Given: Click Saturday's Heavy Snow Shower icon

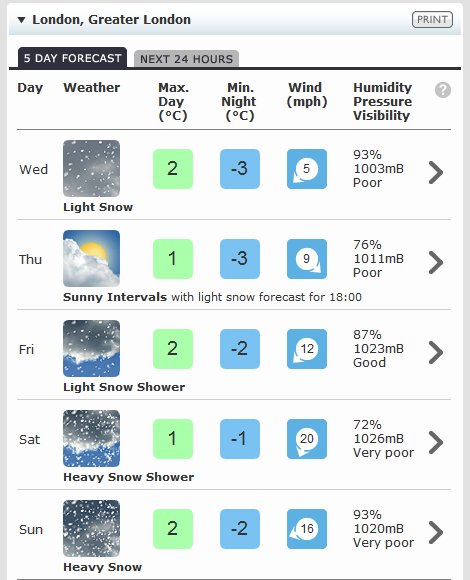Looking at the screenshot, I should (x=91, y=438).
